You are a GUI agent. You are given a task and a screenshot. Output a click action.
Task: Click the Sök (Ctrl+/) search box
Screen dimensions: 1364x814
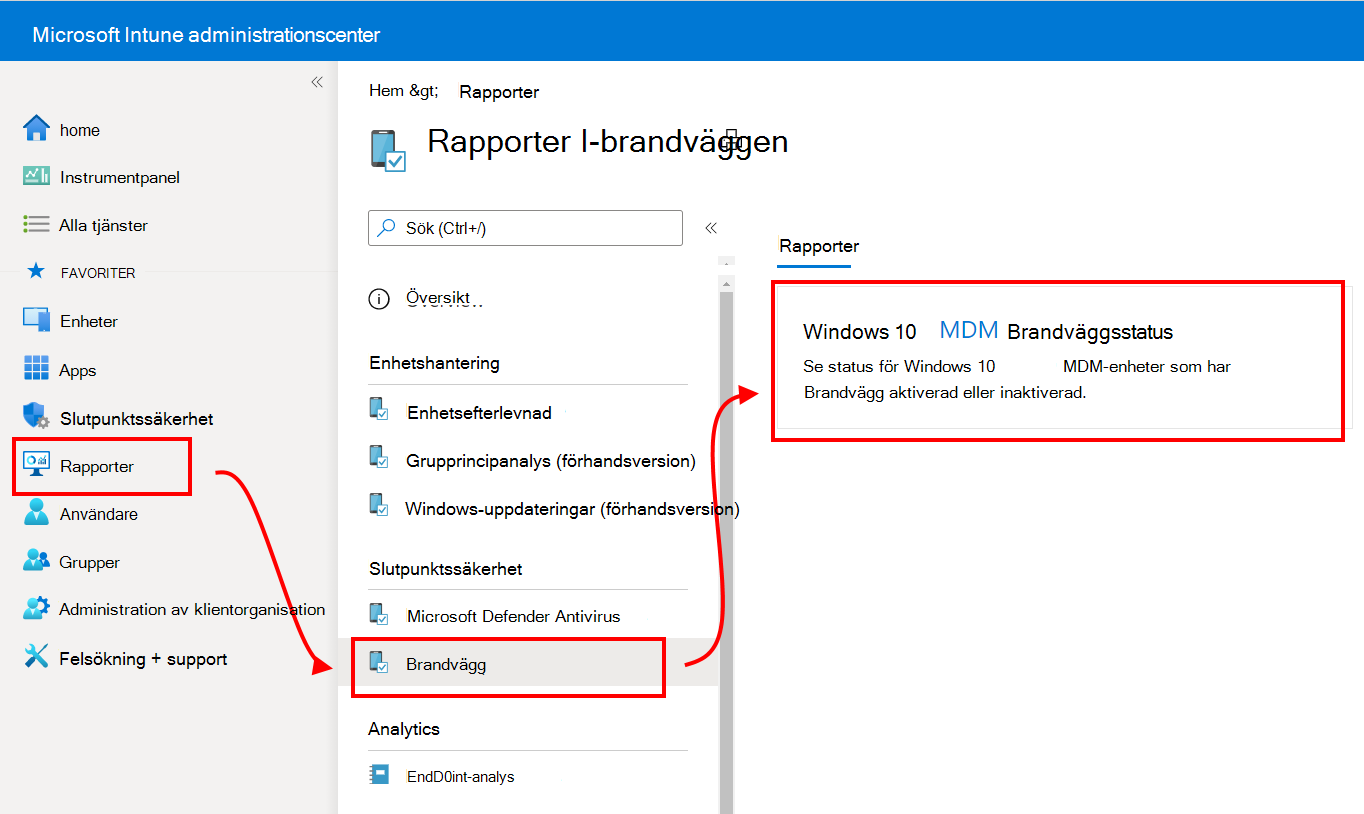pyautogui.click(x=525, y=228)
